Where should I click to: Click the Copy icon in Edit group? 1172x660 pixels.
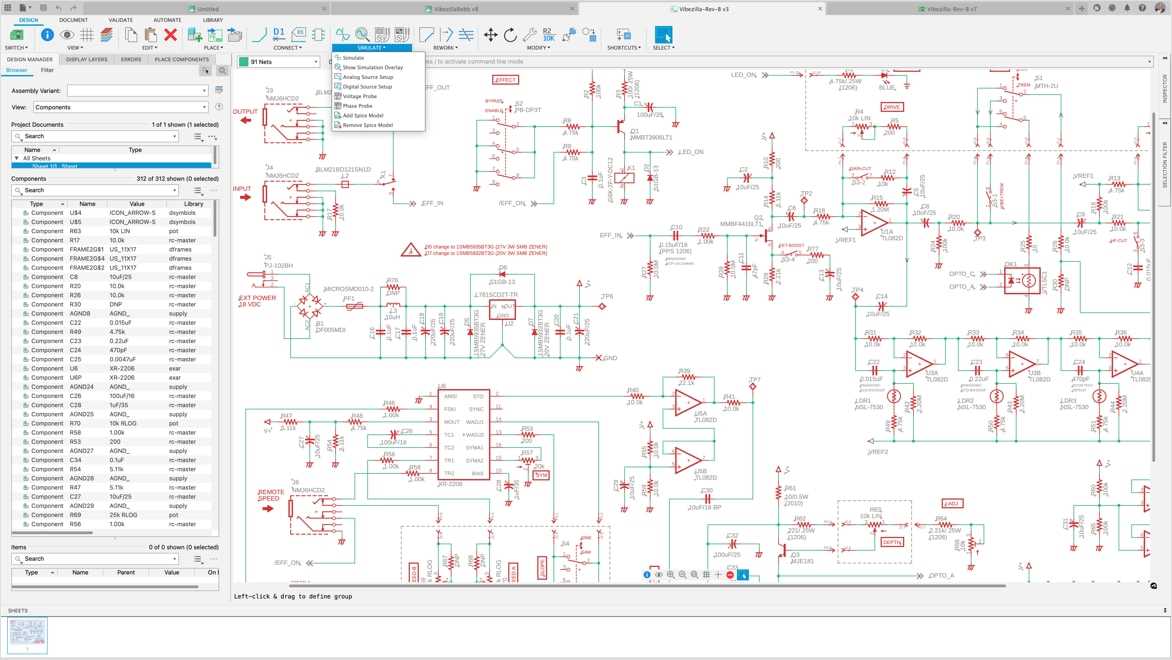click(x=131, y=34)
